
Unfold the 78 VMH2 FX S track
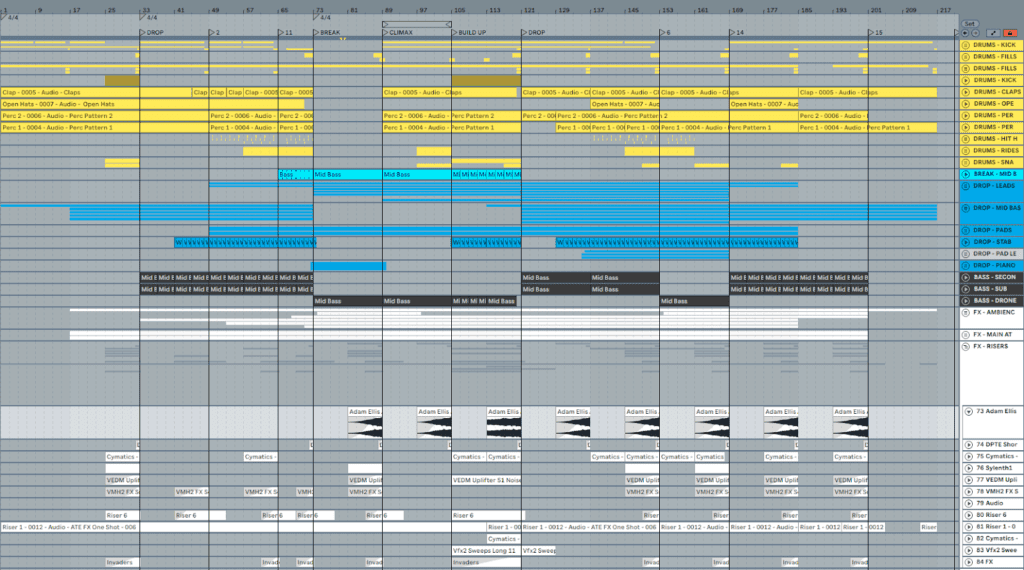pos(968,492)
